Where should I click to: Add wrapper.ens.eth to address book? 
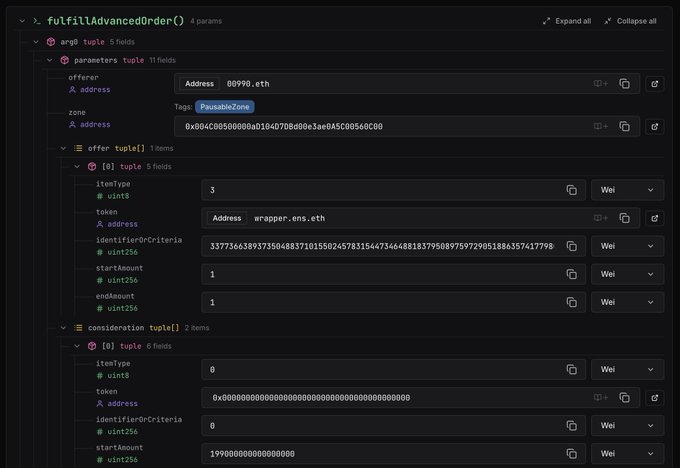601,218
